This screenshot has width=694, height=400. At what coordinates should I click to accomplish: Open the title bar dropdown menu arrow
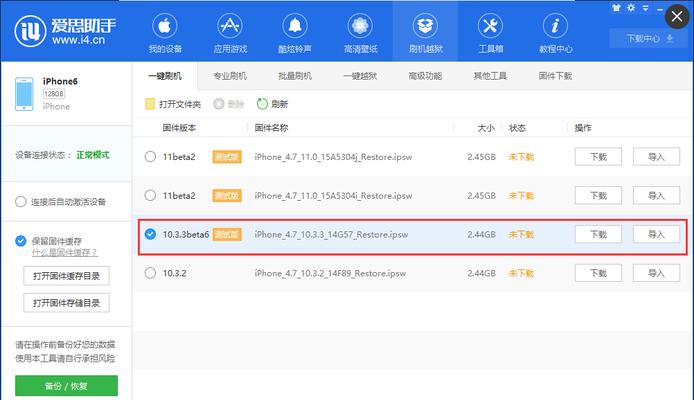(x=646, y=8)
